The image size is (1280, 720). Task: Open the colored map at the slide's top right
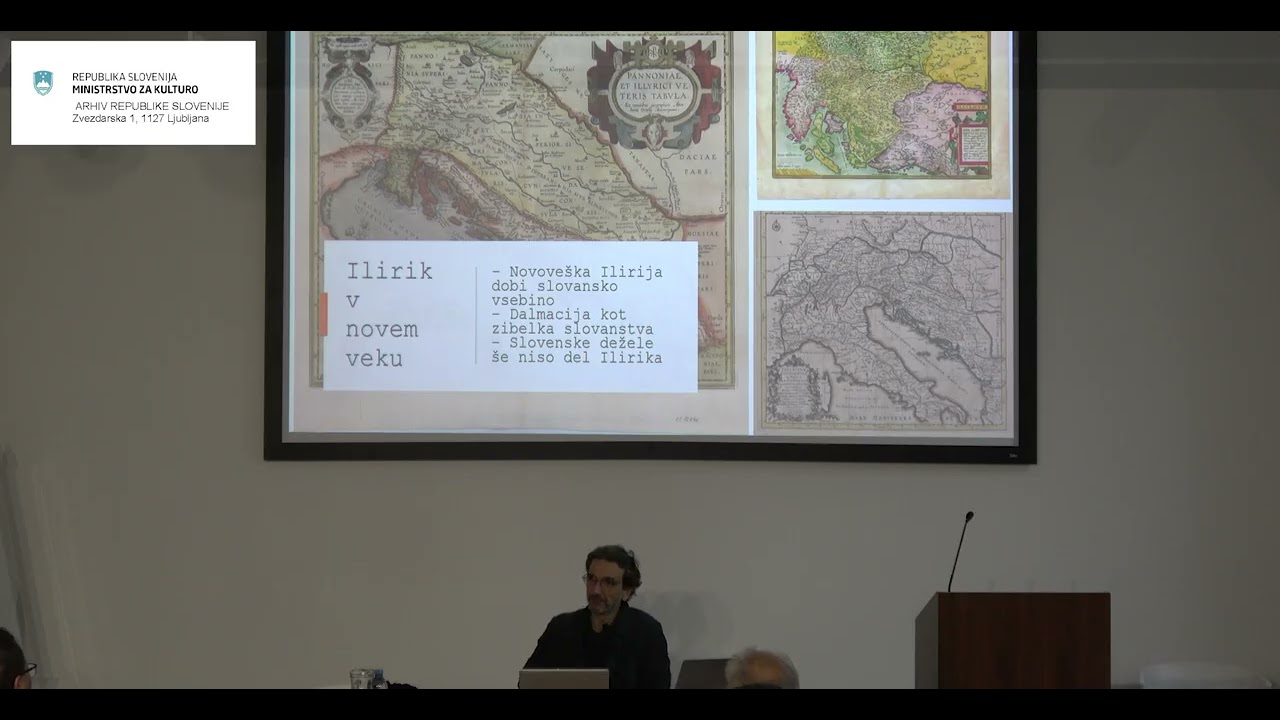(883, 114)
